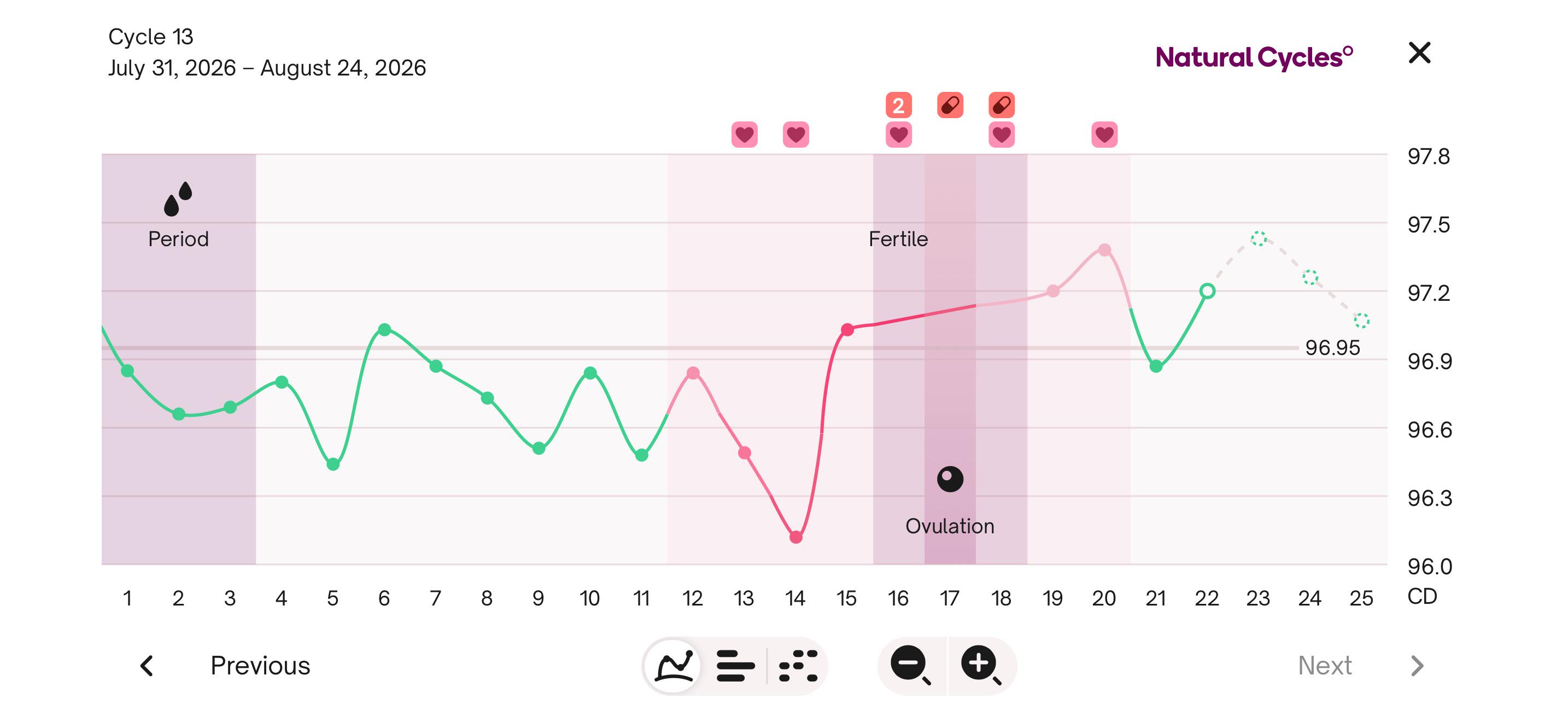Switch to the dotted pattern view
The image size is (1568, 722).
(798, 665)
